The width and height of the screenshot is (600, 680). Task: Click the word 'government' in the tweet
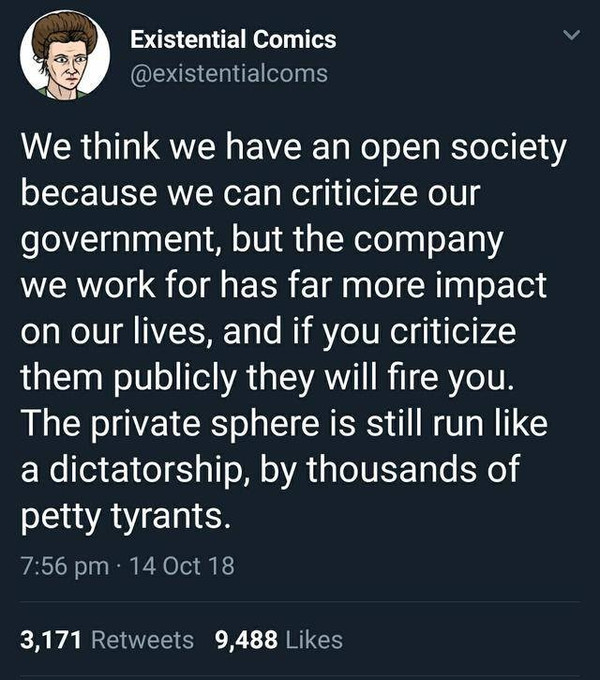pos(108,242)
